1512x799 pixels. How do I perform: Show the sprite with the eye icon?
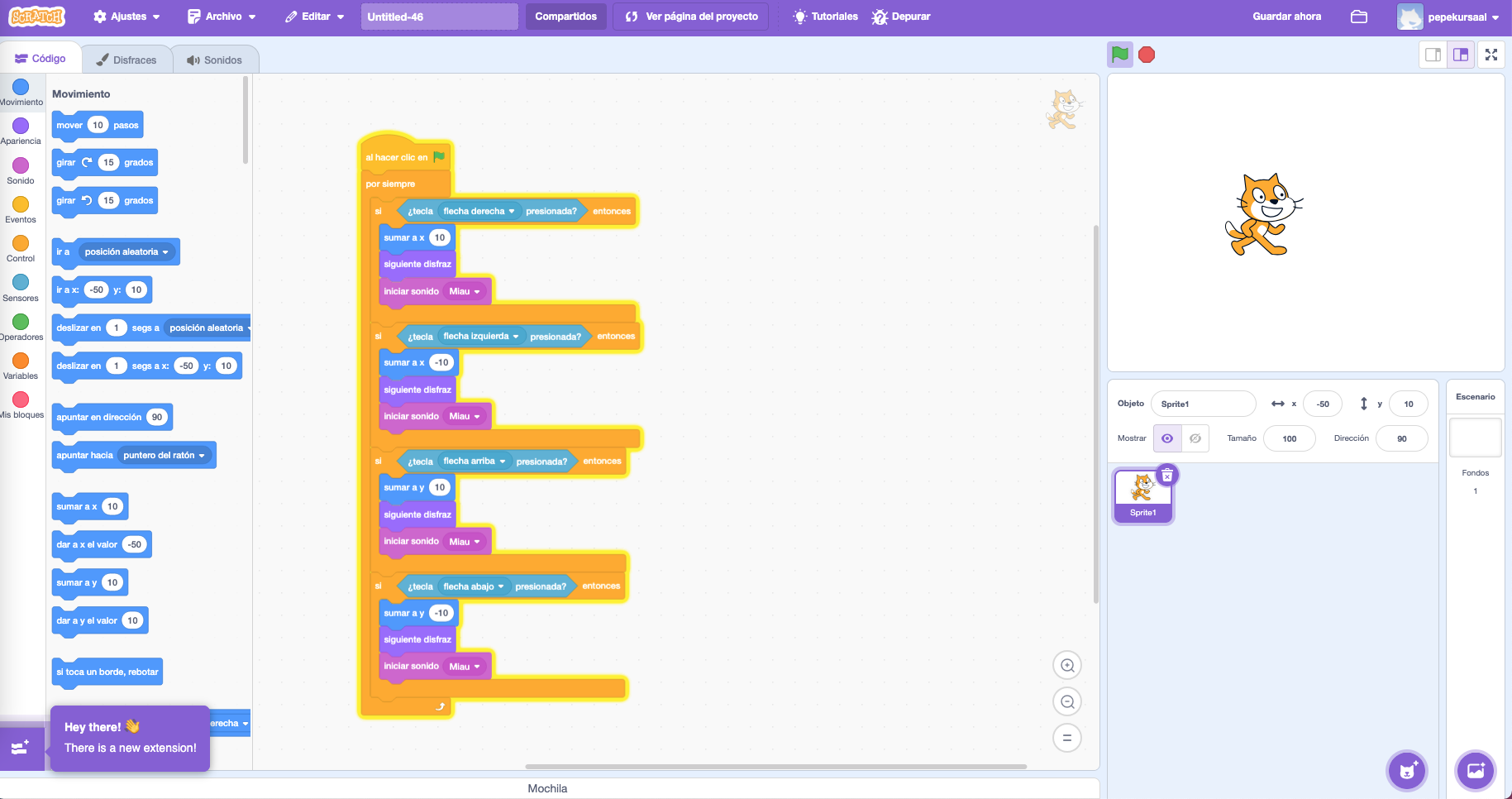click(1167, 438)
